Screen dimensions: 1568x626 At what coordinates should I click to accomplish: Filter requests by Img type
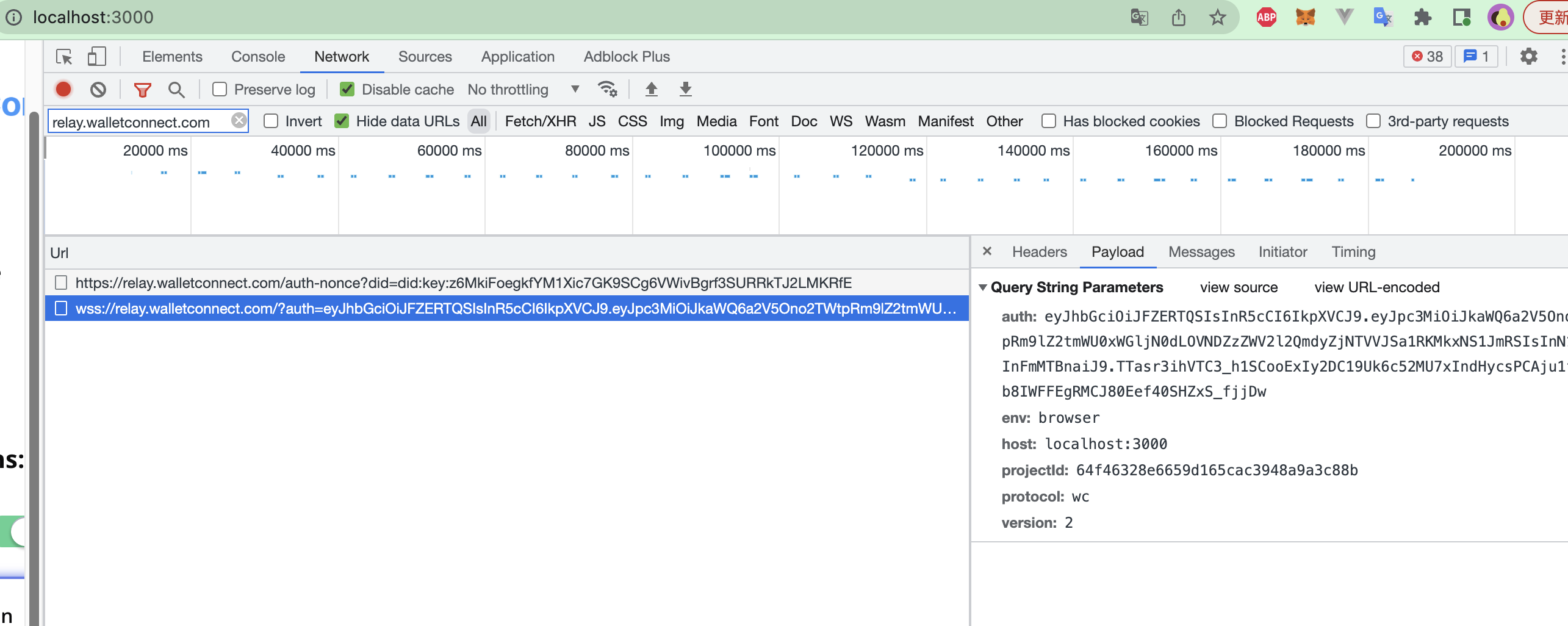tap(672, 121)
